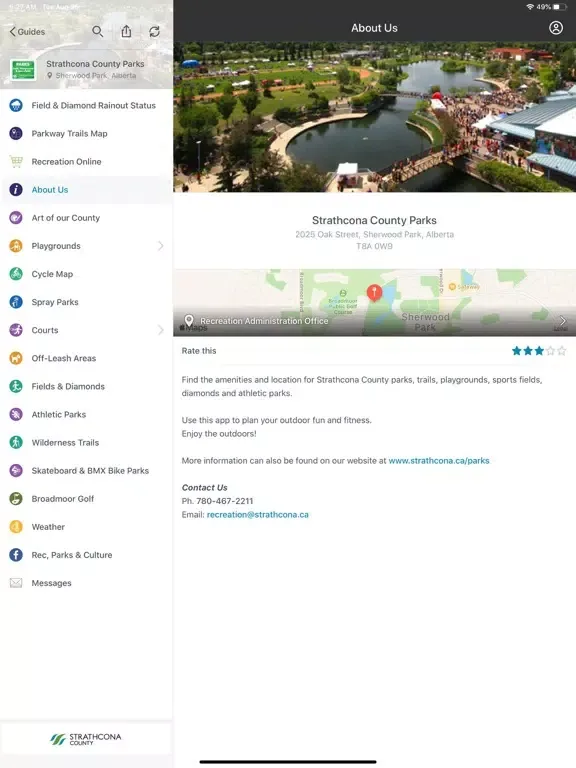Click the Wi-Fi status icon
The height and width of the screenshot is (768, 576).
coord(530,7)
